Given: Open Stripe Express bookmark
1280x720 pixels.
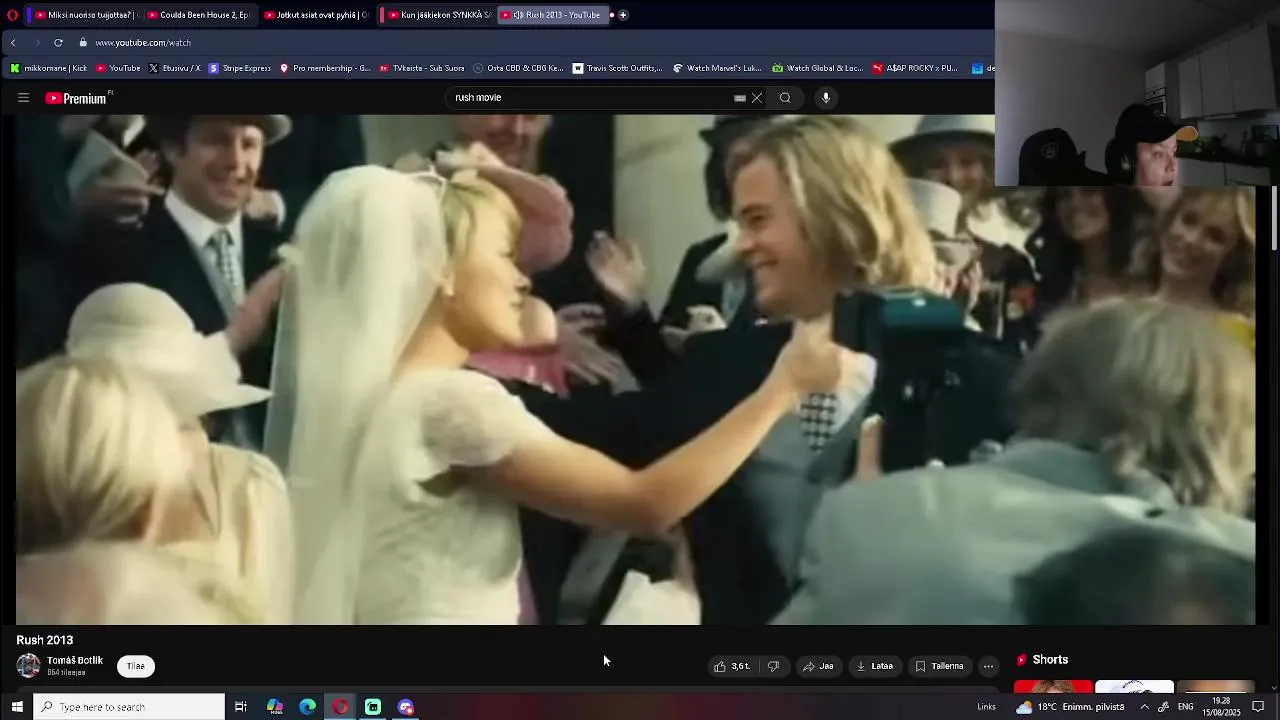Looking at the screenshot, I should point(240,68).
